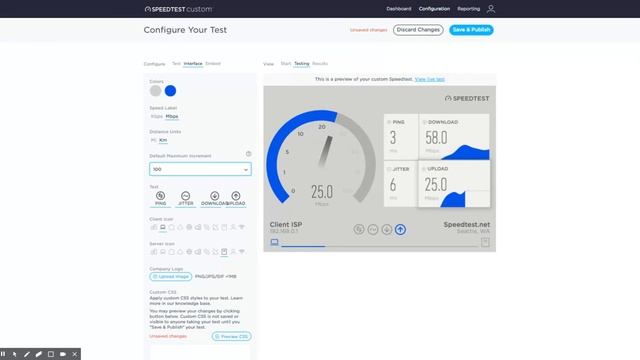Screen dimensions: 640x360
Task: Select the underlined server icon under Server Icon
Action: coord(224,252)
